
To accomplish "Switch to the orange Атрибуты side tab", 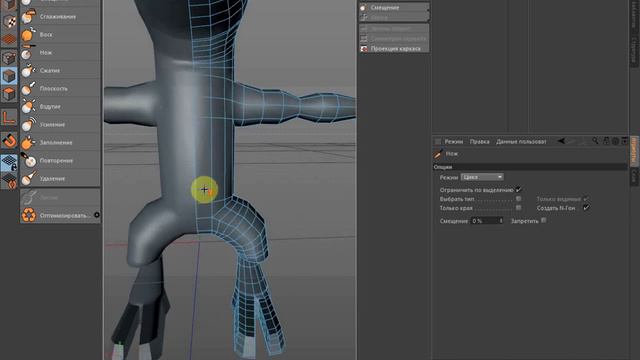I will click(x=634, y=151).
